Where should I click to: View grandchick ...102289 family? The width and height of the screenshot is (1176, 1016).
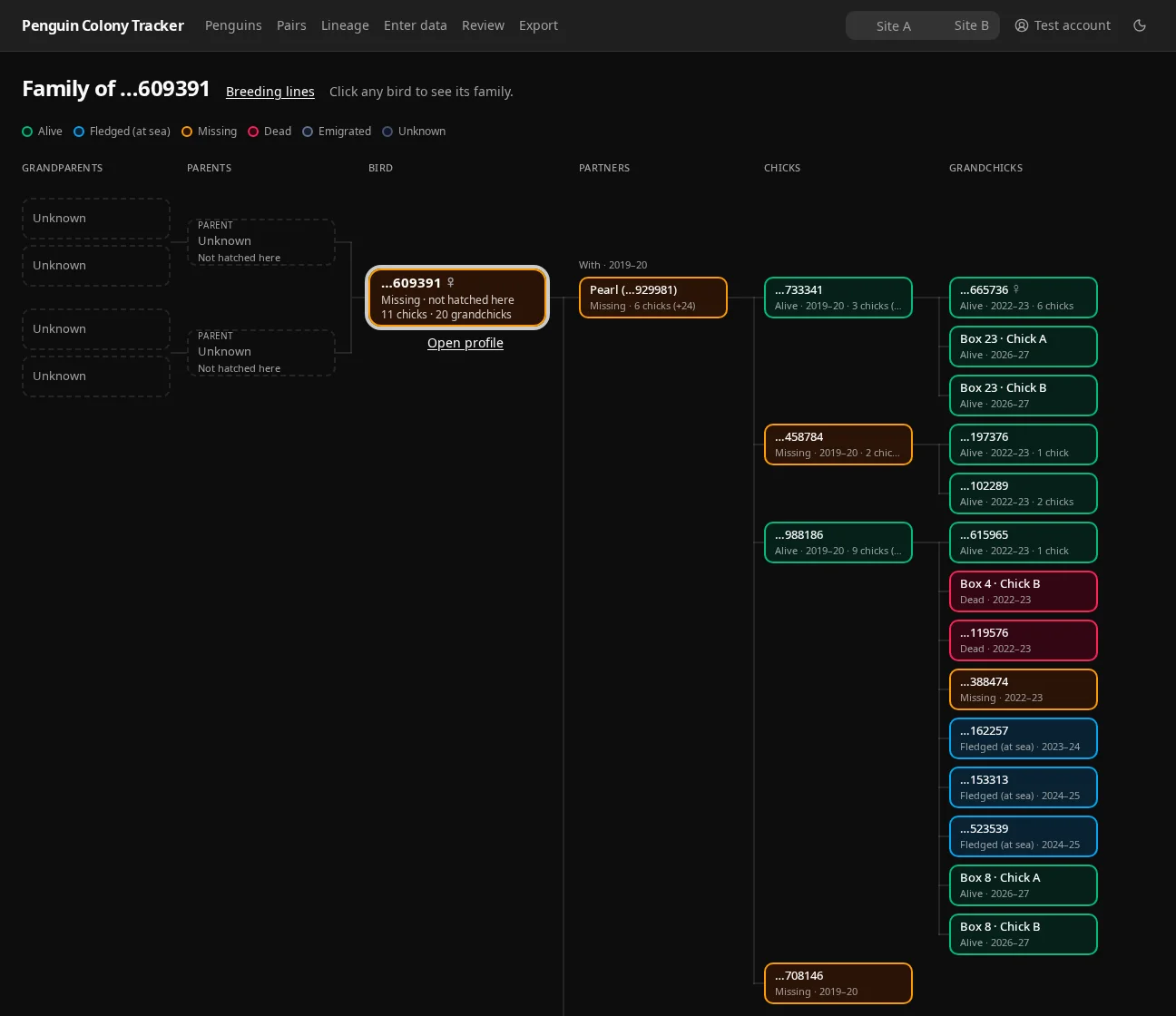1024,493
